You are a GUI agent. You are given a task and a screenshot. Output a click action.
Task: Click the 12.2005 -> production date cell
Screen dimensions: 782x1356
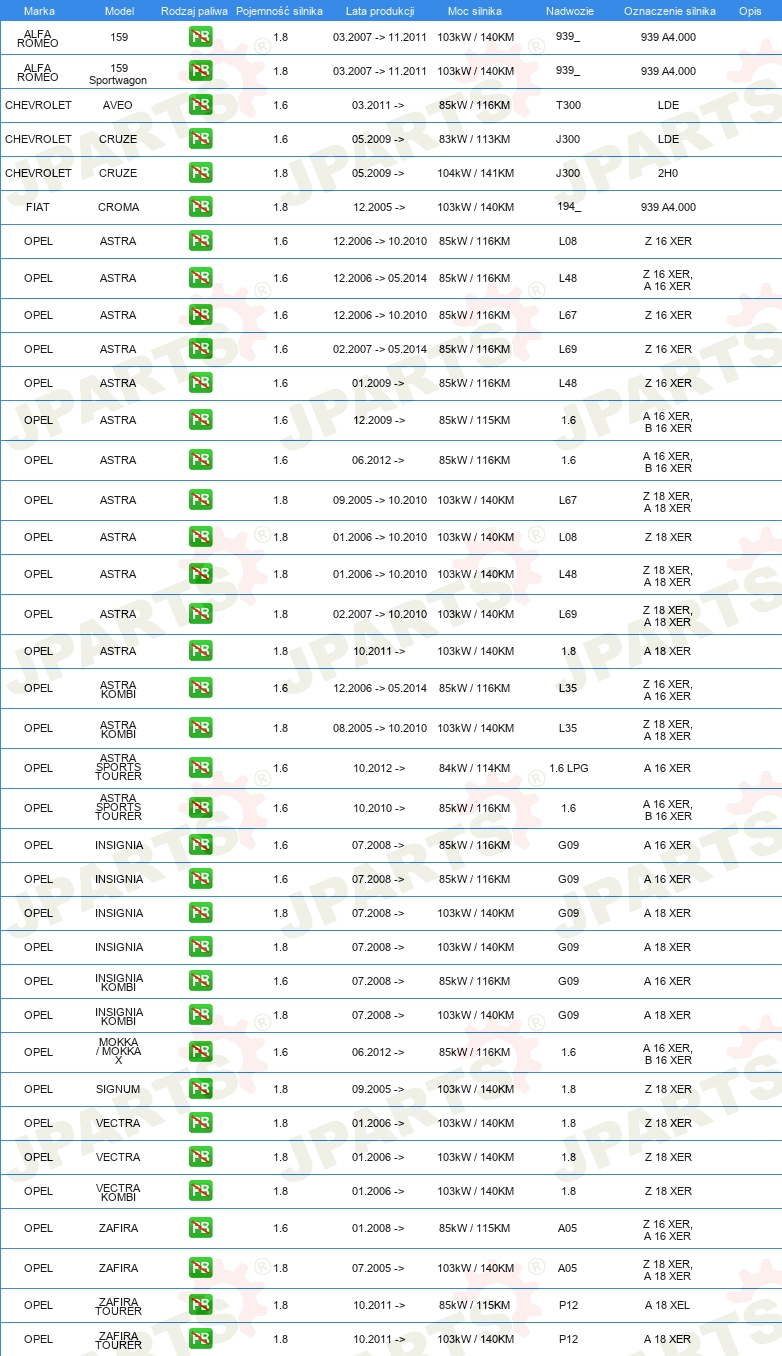click(379, 207)
